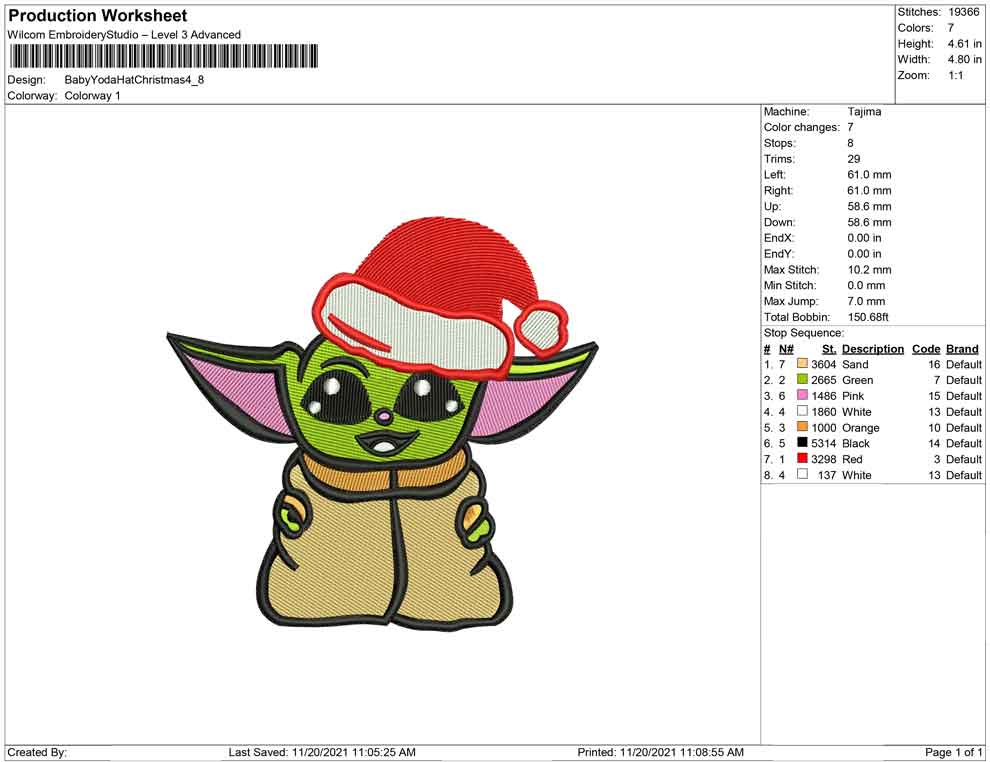Click the Wilcom EmbroideryStudio – Level 3 Advanced text

124,35
